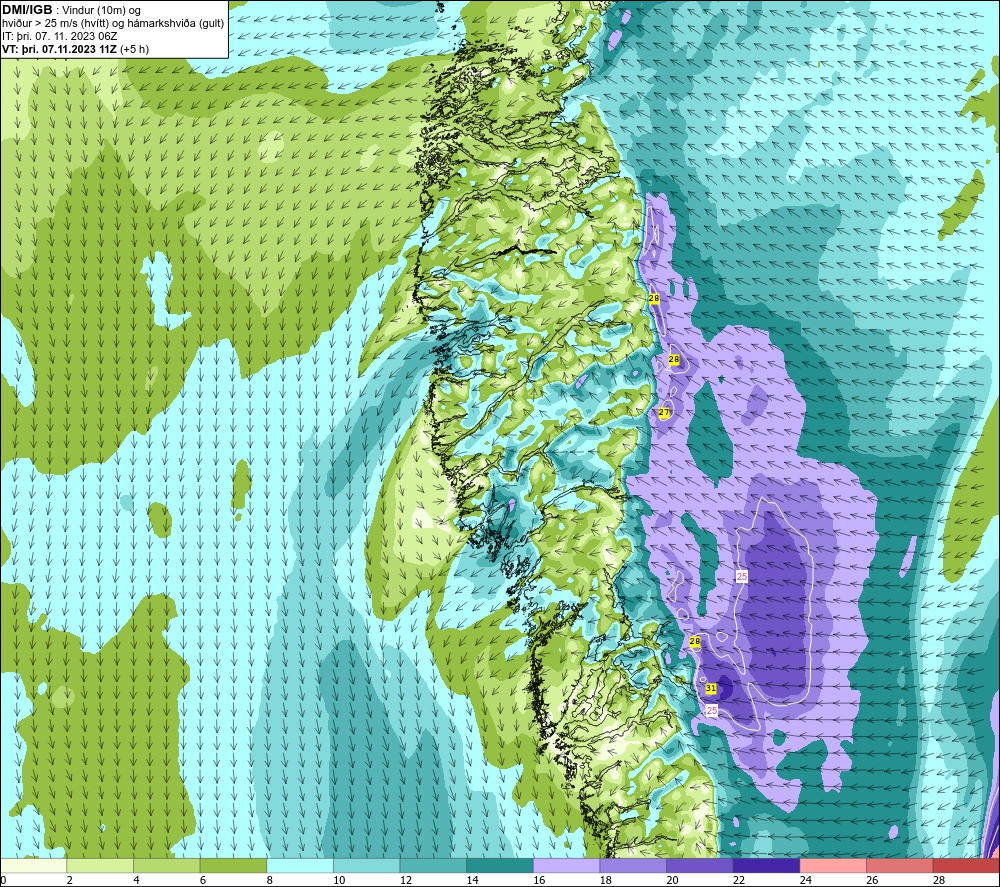
Task: Click the legend tick number 28
Action: click(939, 880)
